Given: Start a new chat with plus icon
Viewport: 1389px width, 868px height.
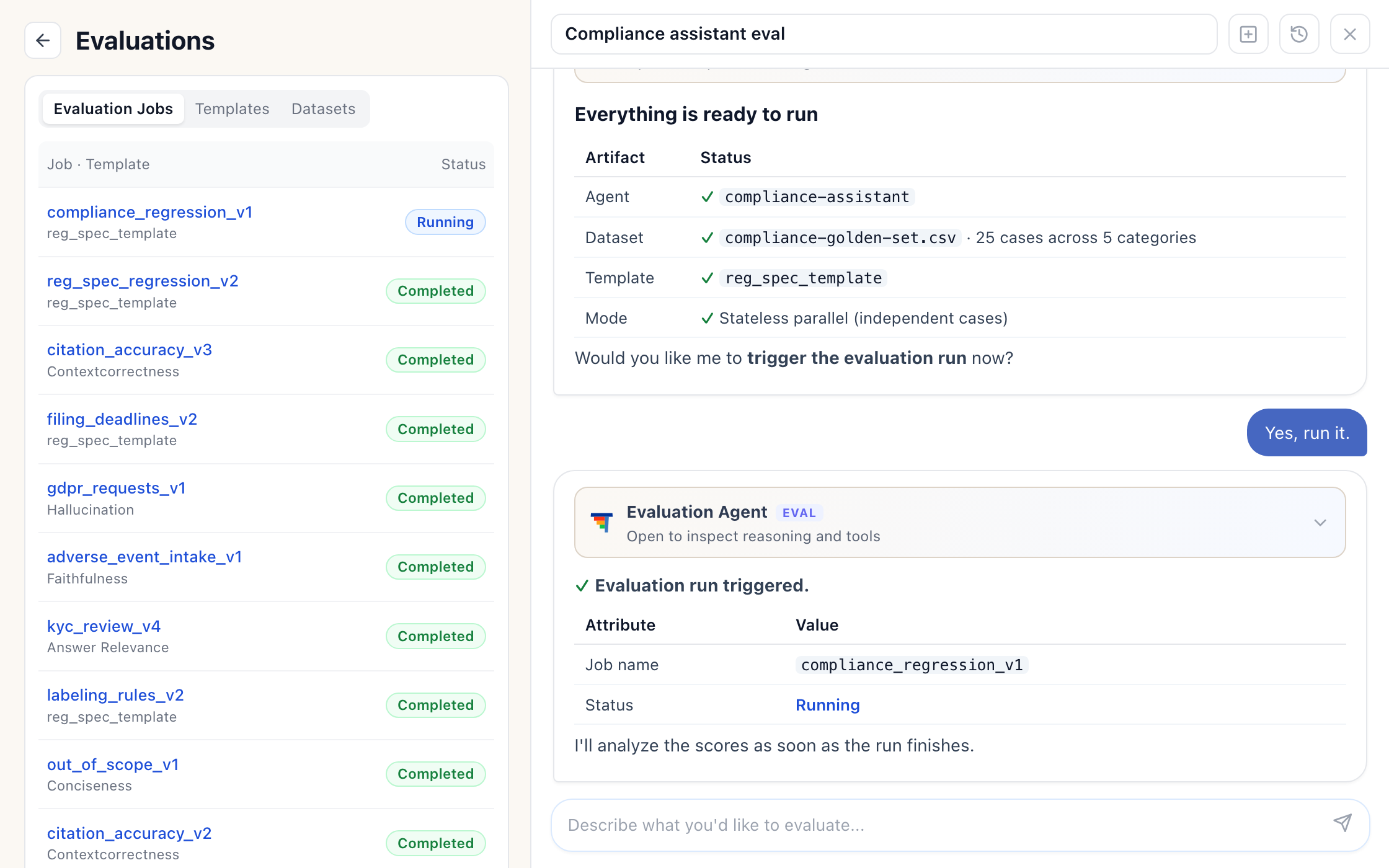Looking at the screenshot, I should coord(1248,34).
